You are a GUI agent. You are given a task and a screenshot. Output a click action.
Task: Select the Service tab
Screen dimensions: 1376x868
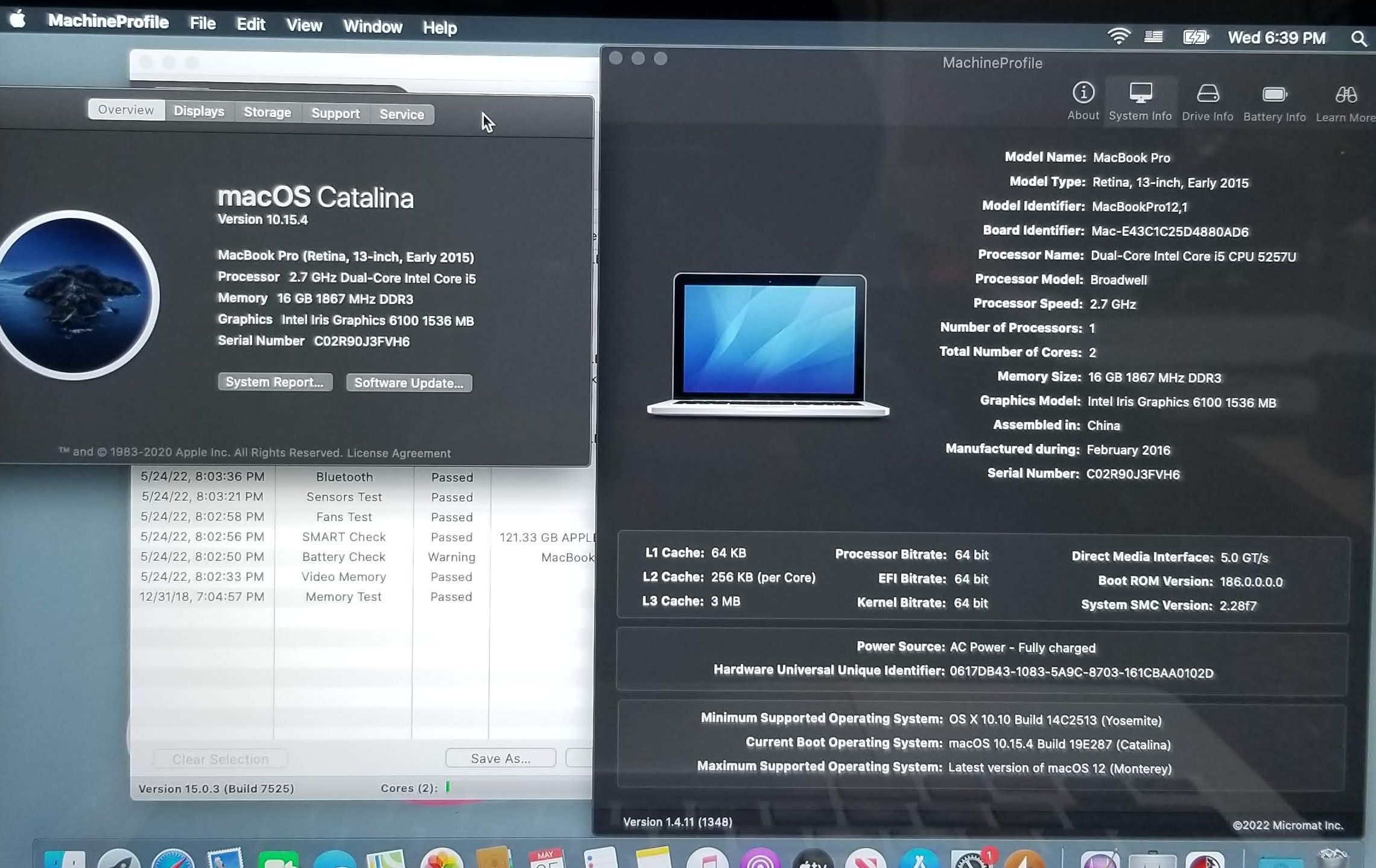point(401,115)
